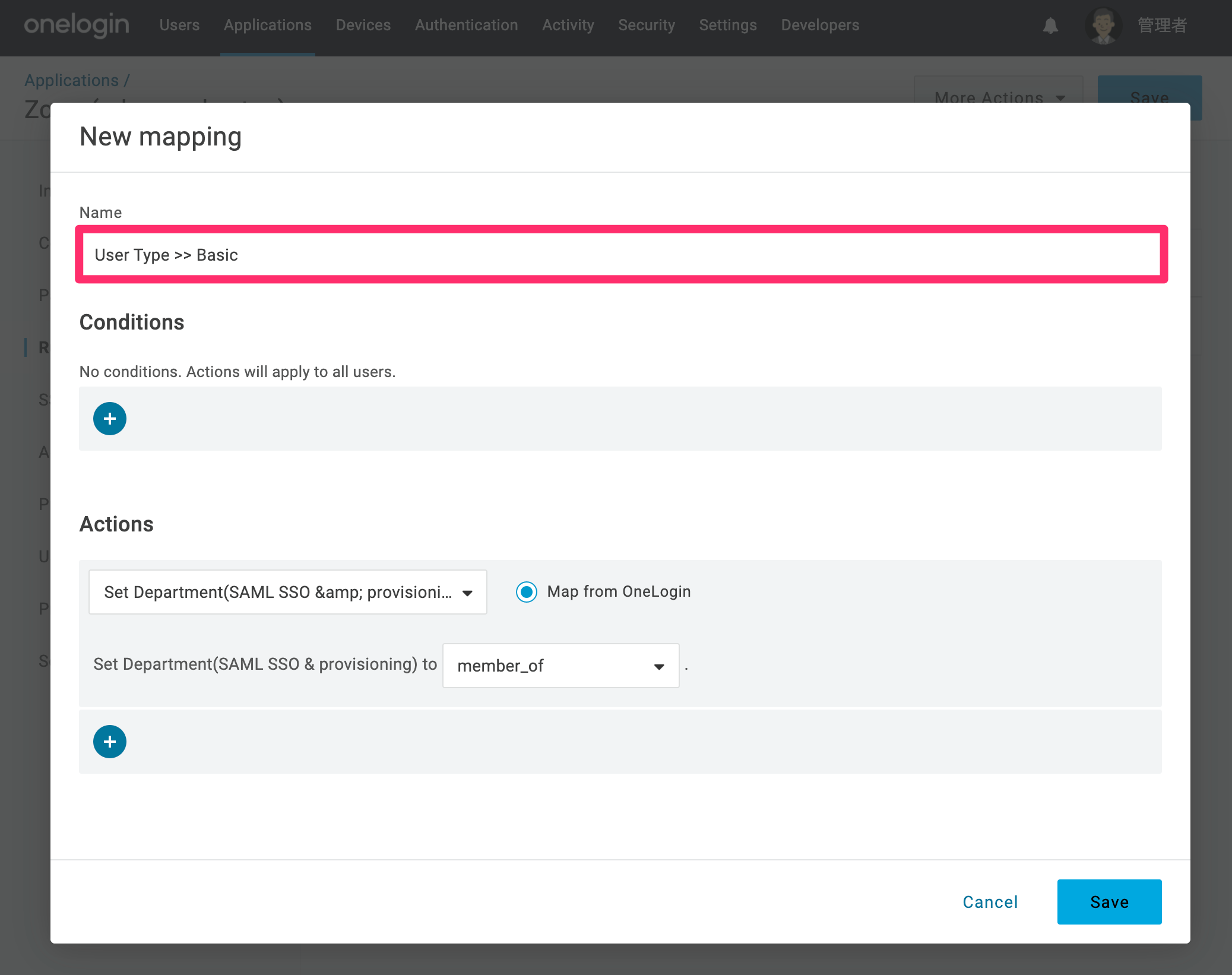
Task: Expand the More Actions dropdown
Action: [x=999, y=97]
